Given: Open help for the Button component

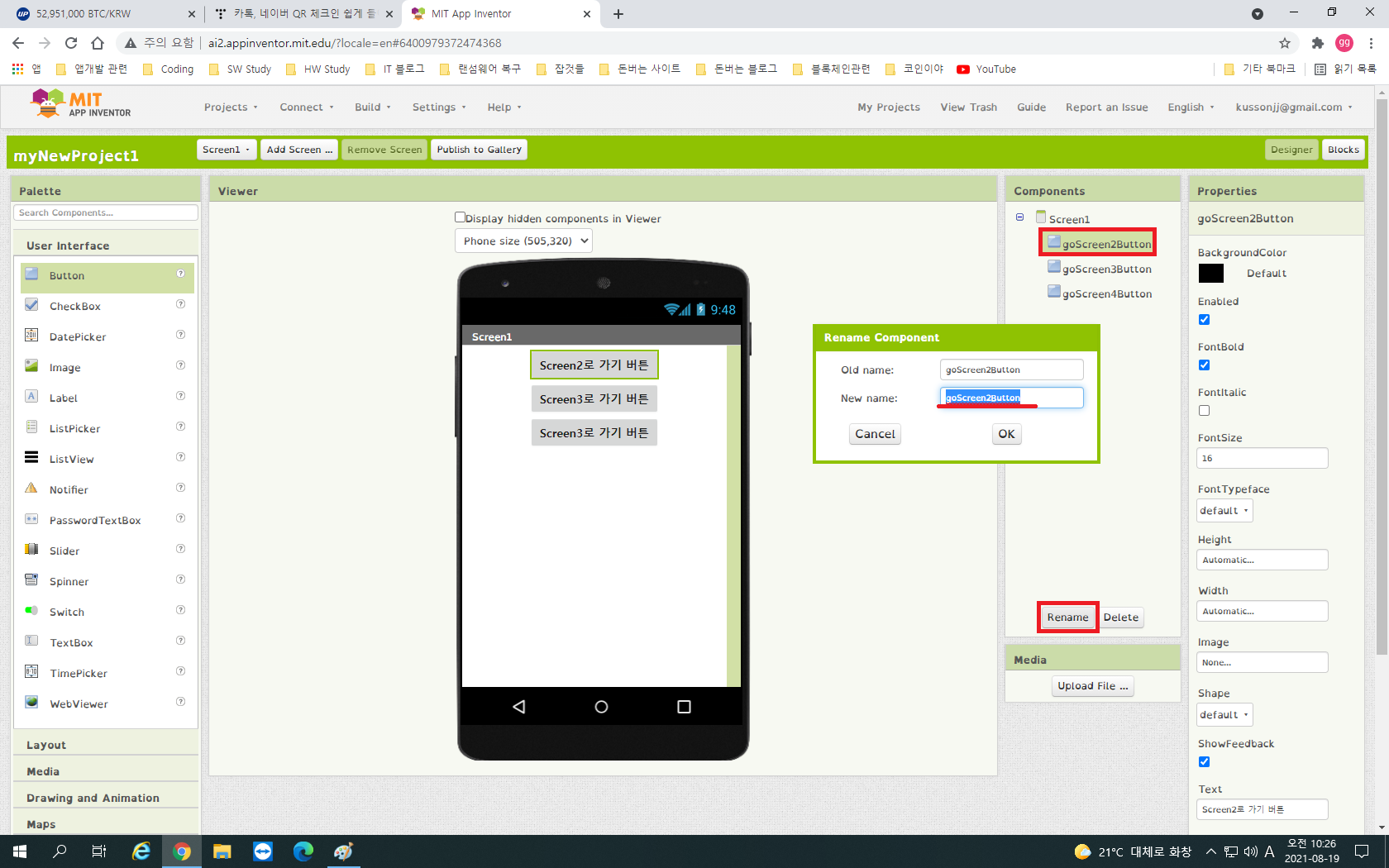Looking at the screenshot, I should 180,274.
